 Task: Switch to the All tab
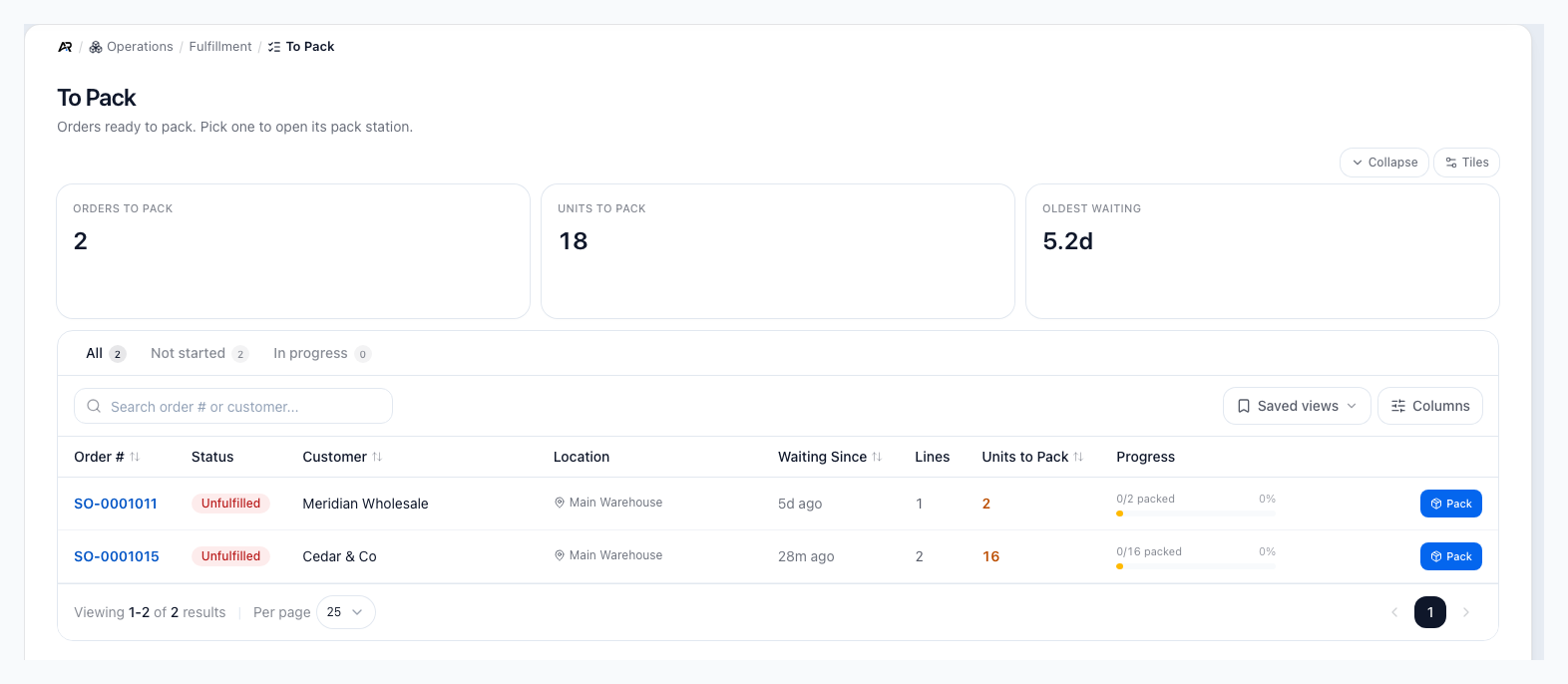(106, 353)
